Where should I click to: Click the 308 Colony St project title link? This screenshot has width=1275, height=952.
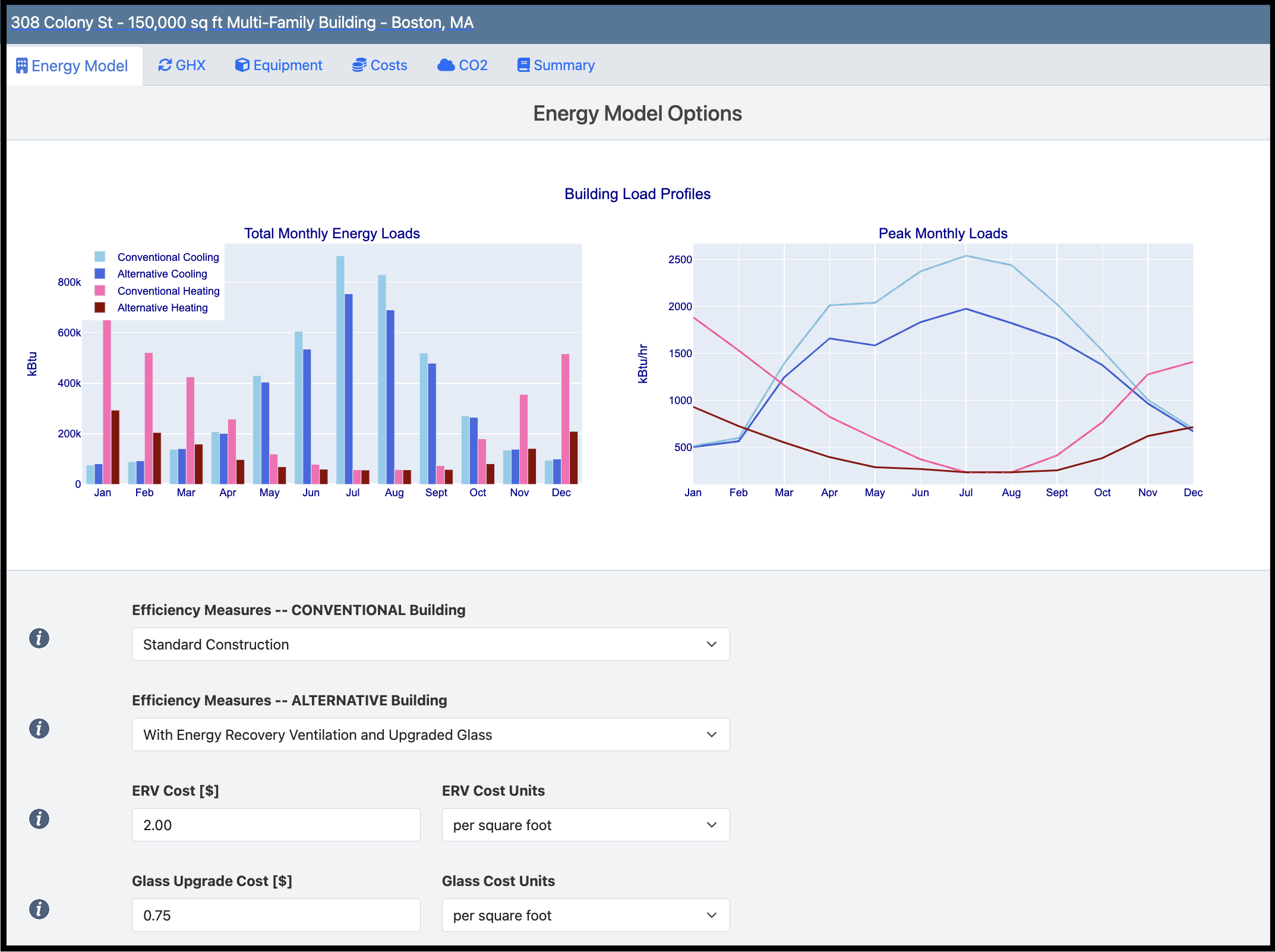[x=242, y=23]
